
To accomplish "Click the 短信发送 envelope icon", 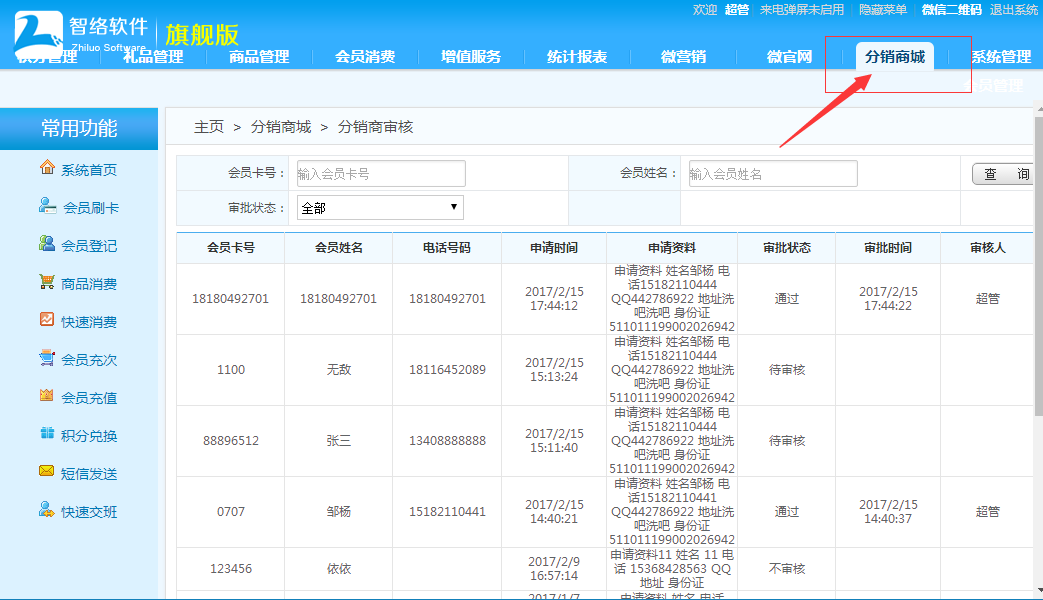I will [x=47, y=472].
